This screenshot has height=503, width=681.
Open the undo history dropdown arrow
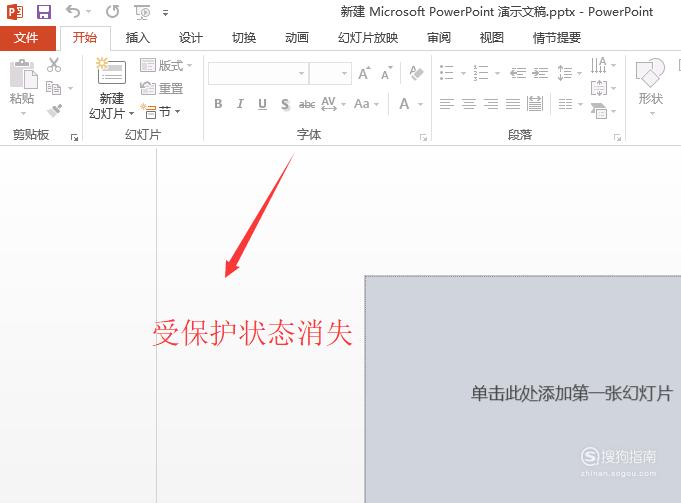point(89,12)
